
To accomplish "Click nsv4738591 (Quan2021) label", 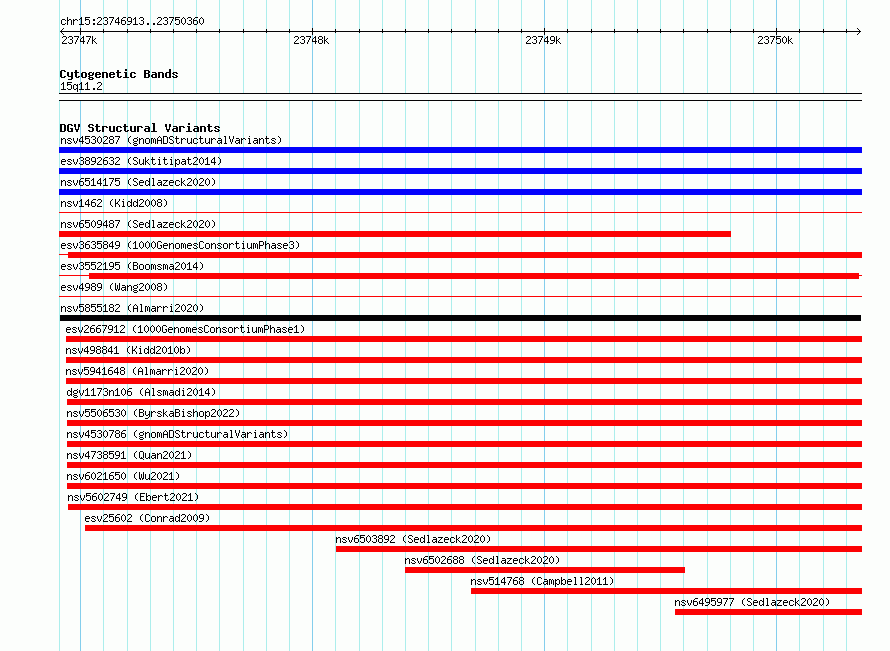I will (129, 455).
